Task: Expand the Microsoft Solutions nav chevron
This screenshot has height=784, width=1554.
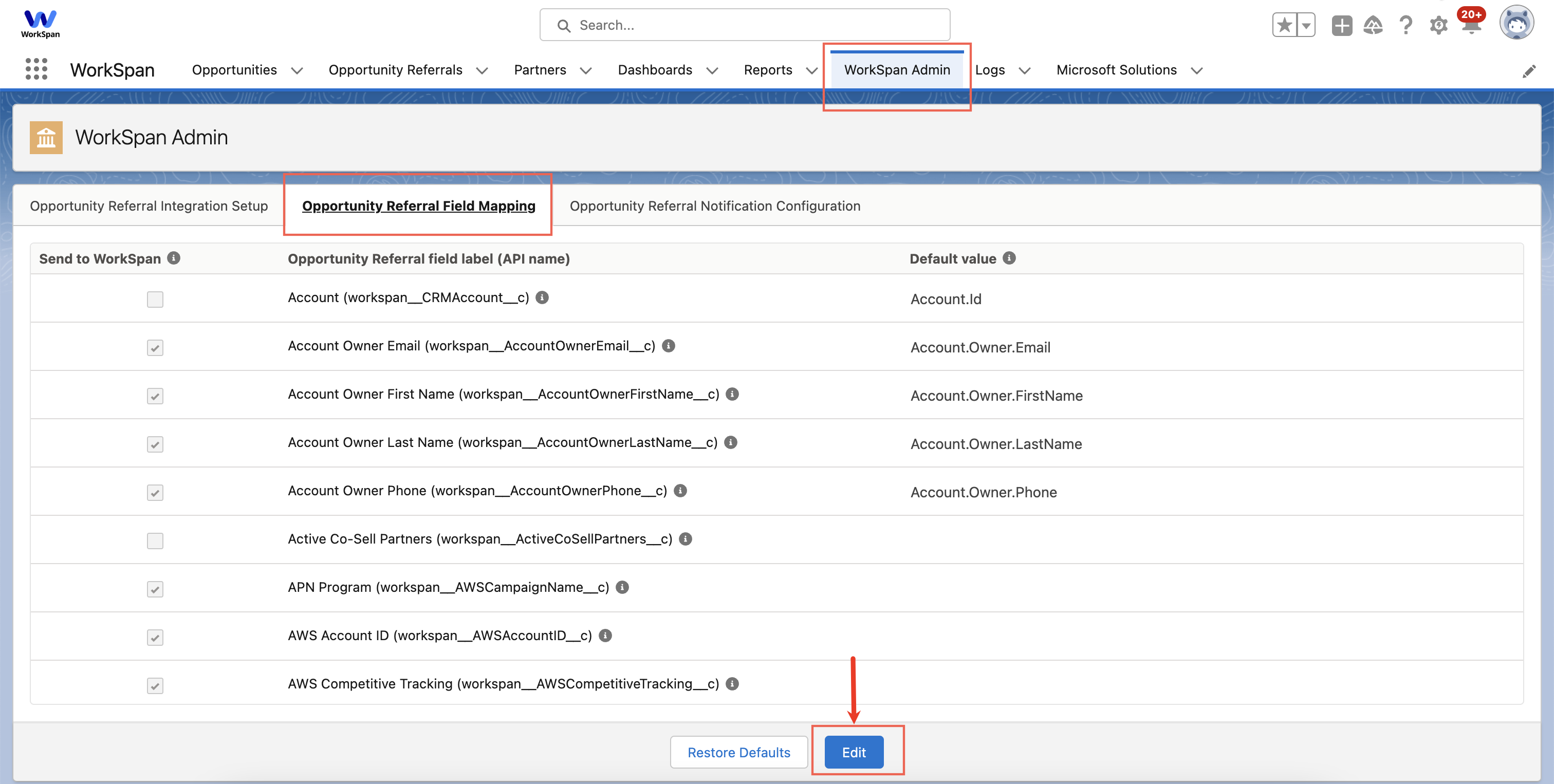Action: coord(1197,70)
